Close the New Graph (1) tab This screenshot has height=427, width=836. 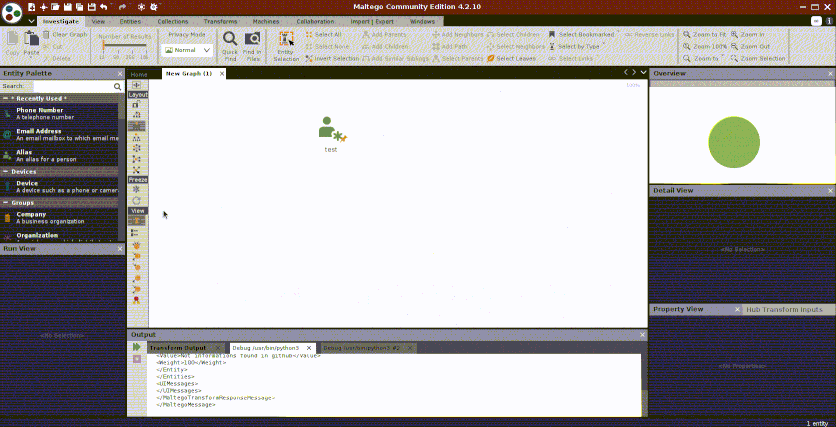(221, 74)
